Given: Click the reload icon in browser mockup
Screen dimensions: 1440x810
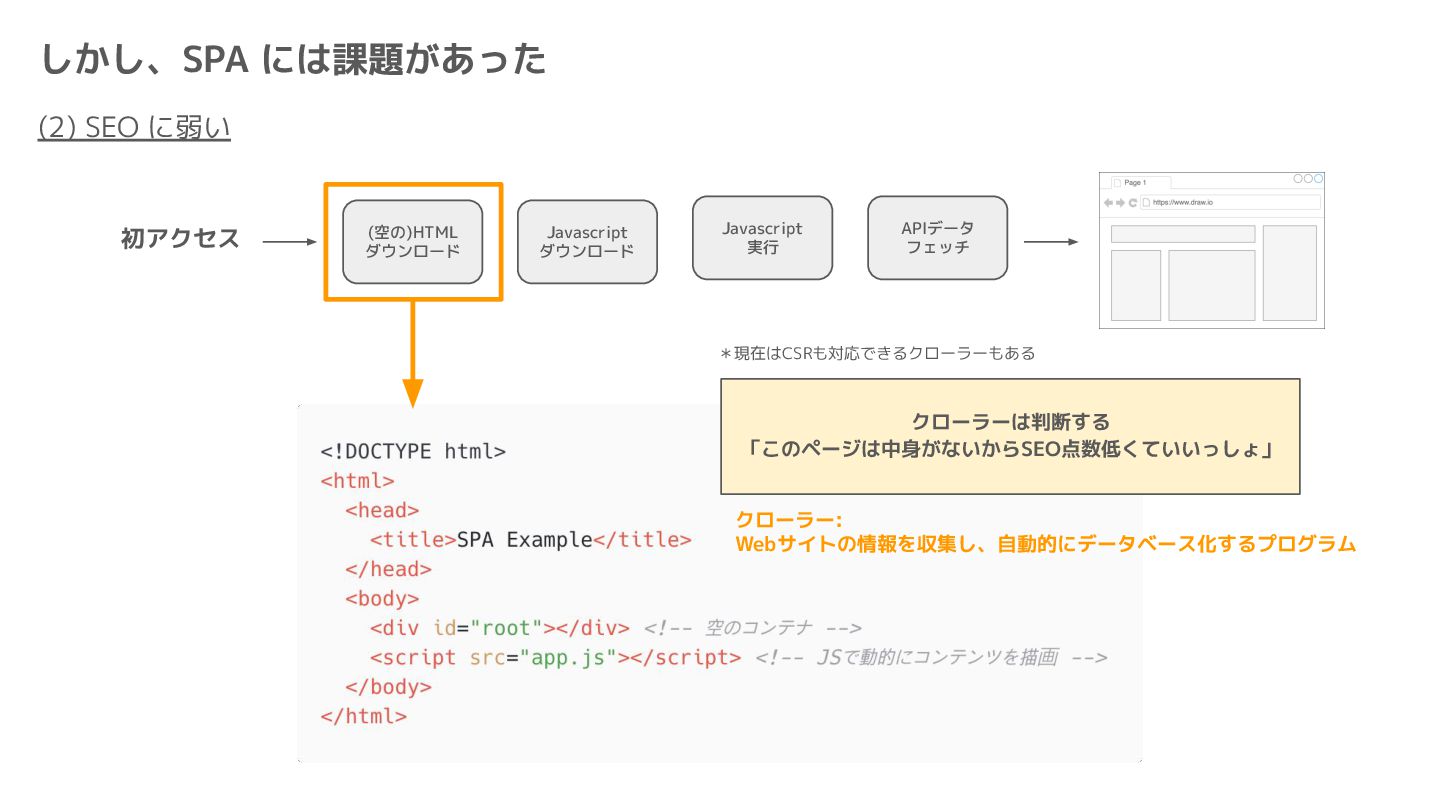Looking at the screenshot, I should pyautogui.click(x=1132, y=202).
